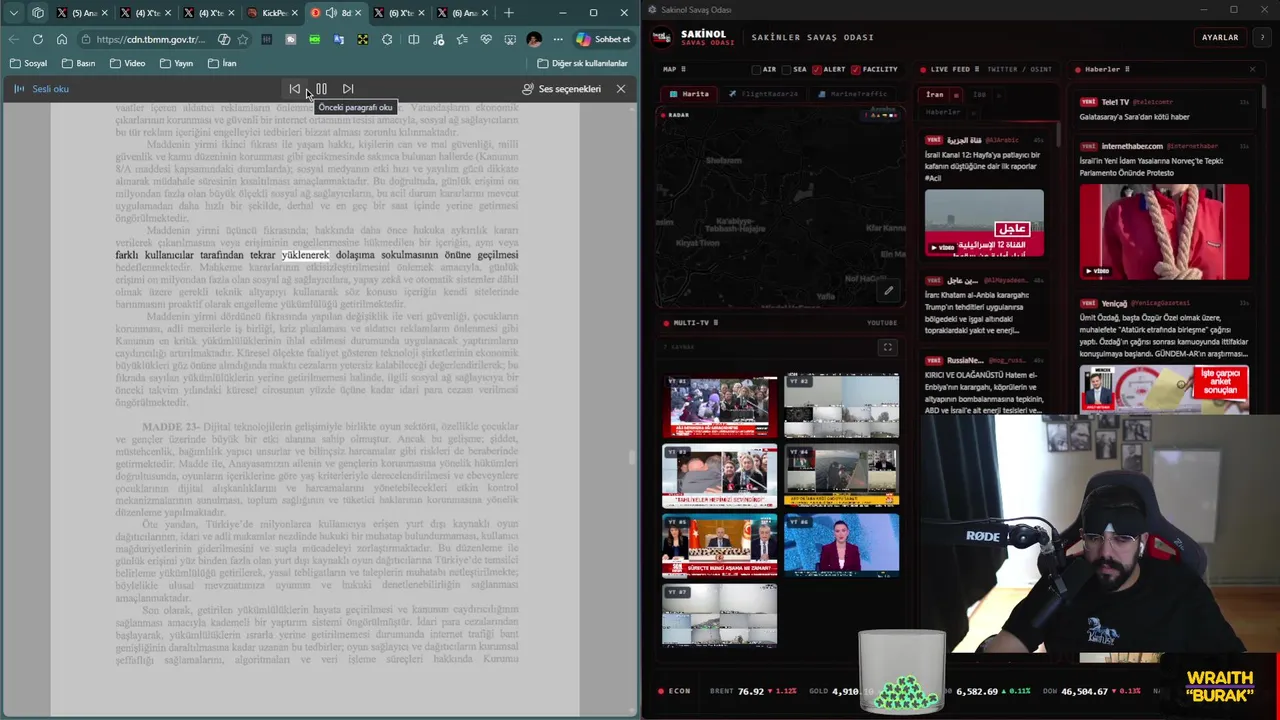Go to browser home page
Viewport: 1280px width, 720px height.
[x=62, y=39]
